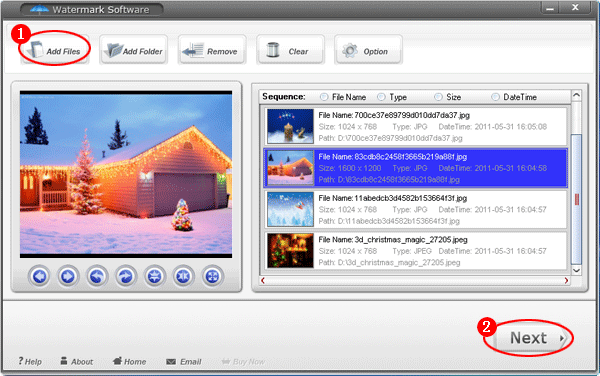Click file name 700ce37e89799d010dd7da37.jpg text
This screenshot has width=600, height=376.
[412, 115]
